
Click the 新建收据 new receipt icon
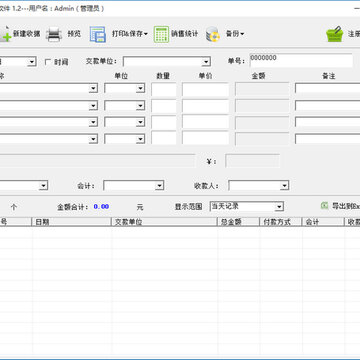pyautogui.click(x=5, y=34)
